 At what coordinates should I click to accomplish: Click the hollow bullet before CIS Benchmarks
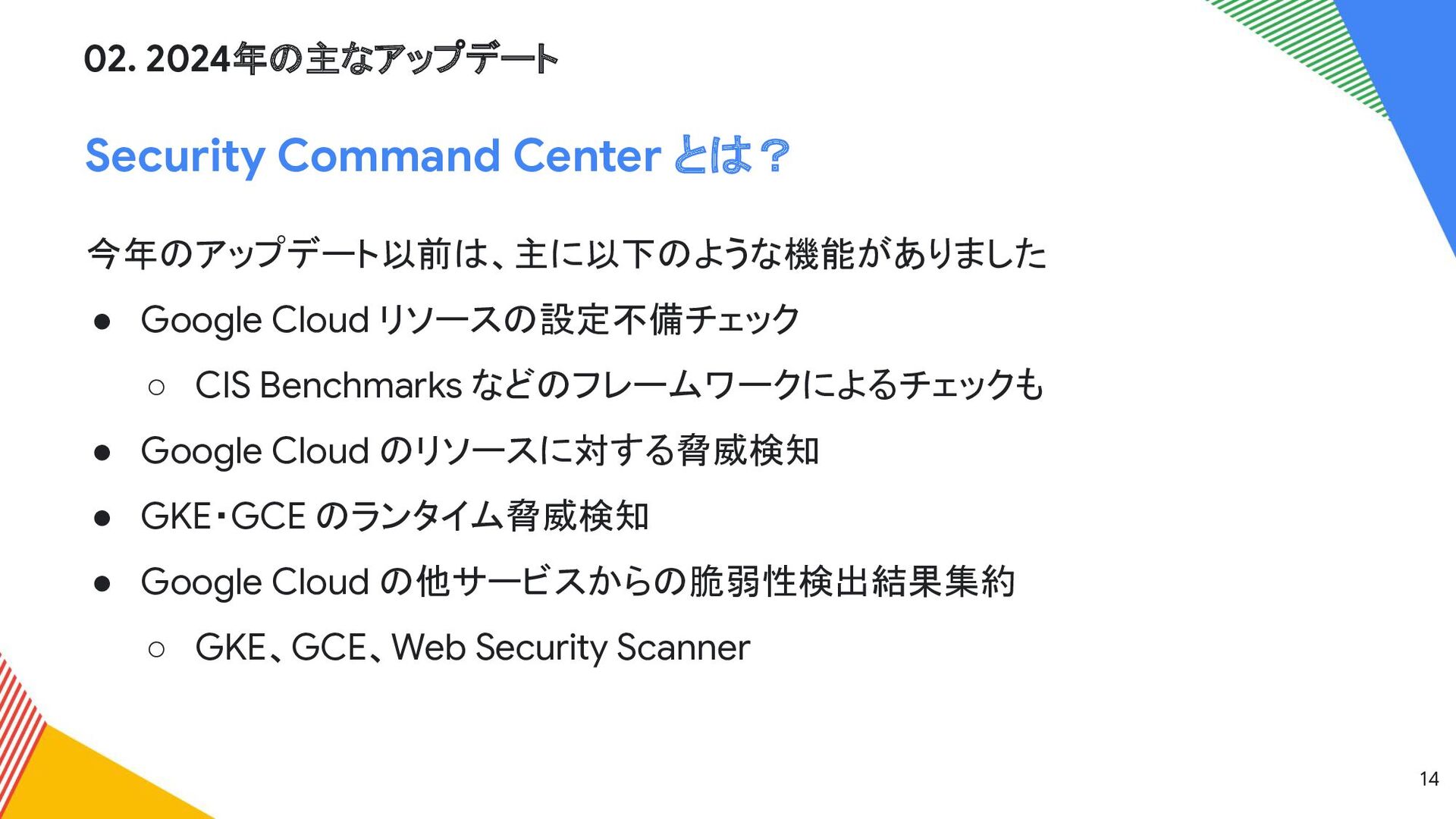pyautogui.click(x=157, y=388)
